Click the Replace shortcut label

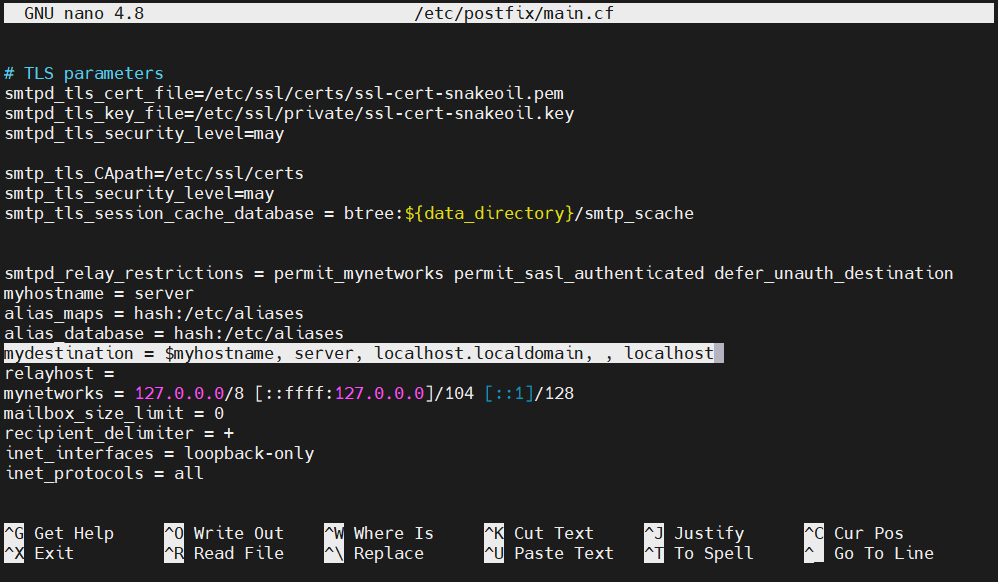tap(388, 553)
